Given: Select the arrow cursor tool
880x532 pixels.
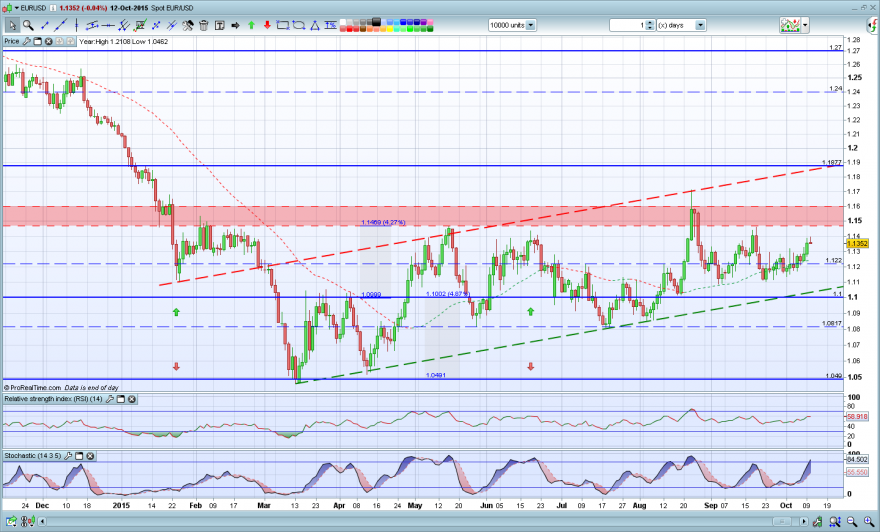Looking at the screenshot, I should pyautogui.click(x=12, y=25).
